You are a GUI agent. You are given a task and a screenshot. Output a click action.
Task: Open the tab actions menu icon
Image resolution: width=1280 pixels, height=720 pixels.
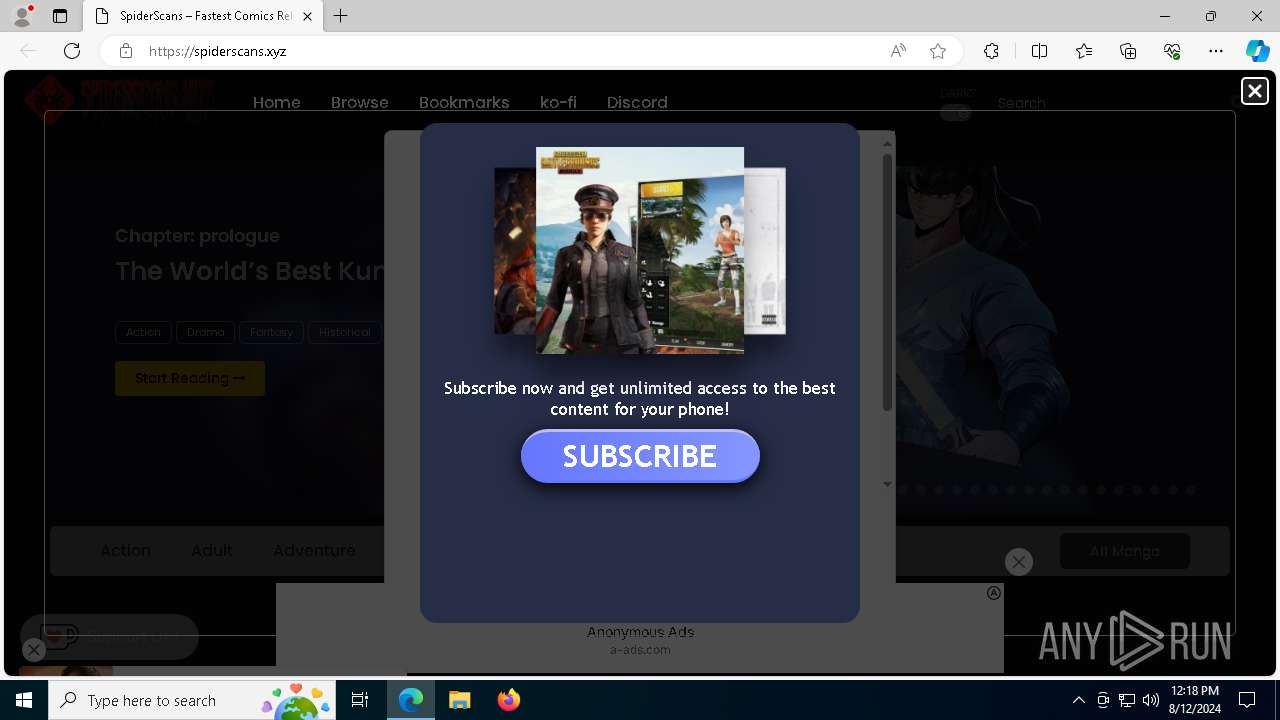[x=60, y=16]
